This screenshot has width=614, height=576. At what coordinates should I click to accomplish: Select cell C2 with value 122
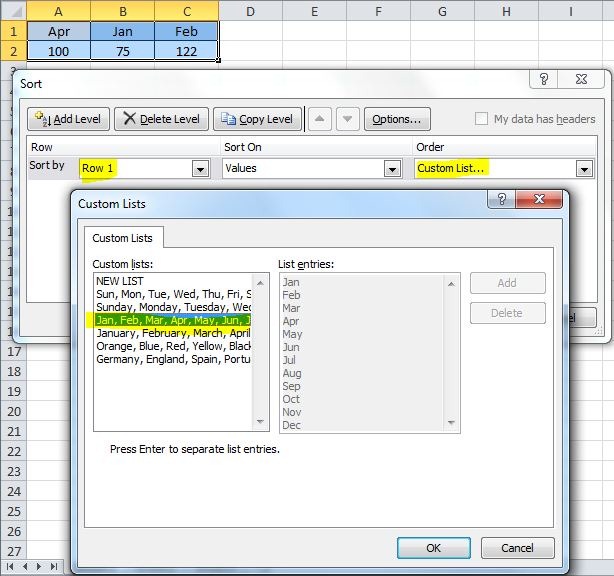tap(186, 51)
